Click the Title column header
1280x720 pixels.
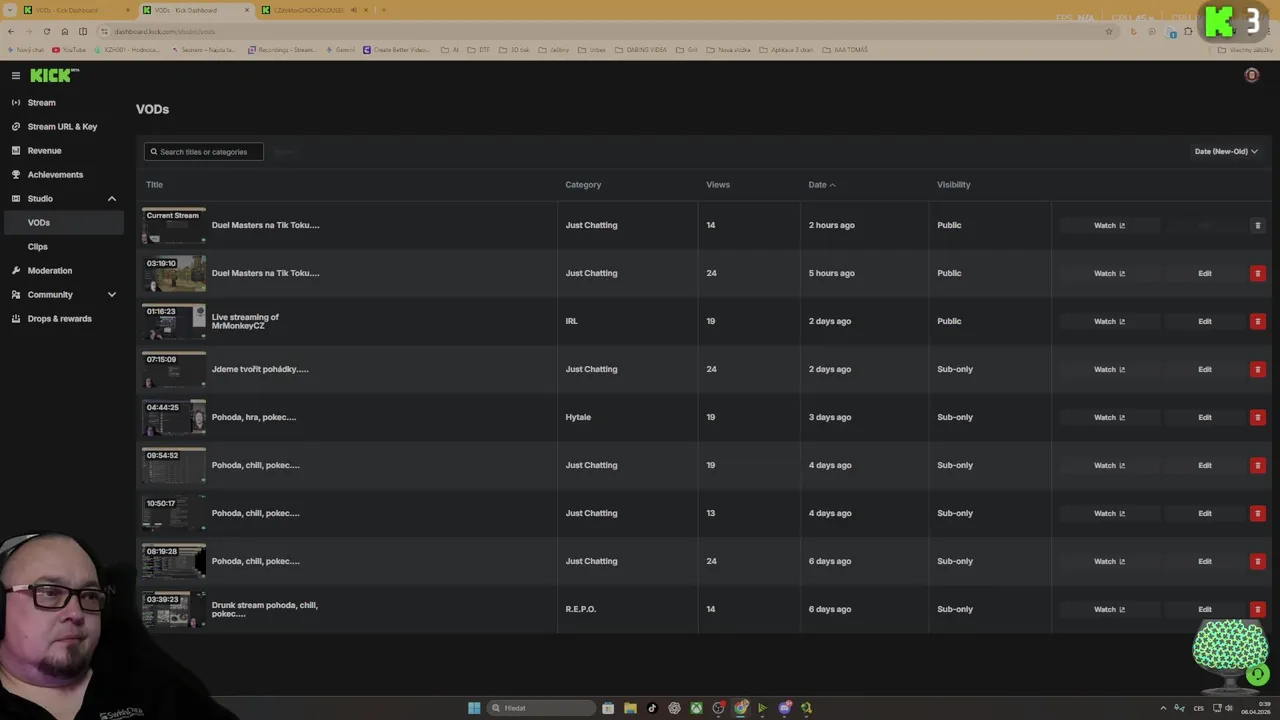(x=154, y=184)
